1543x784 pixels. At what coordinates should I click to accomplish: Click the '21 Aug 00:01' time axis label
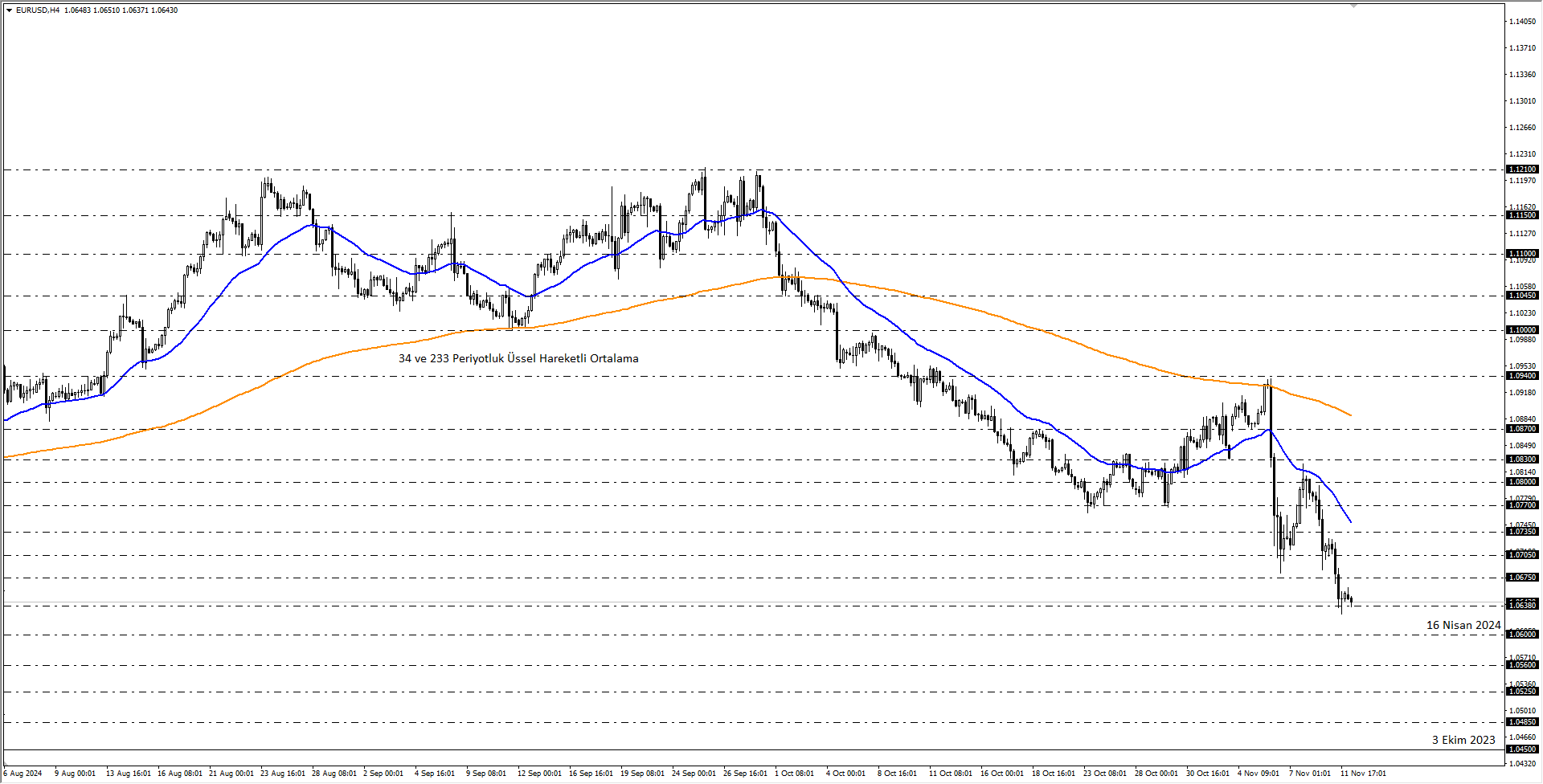tap(231, 774)
